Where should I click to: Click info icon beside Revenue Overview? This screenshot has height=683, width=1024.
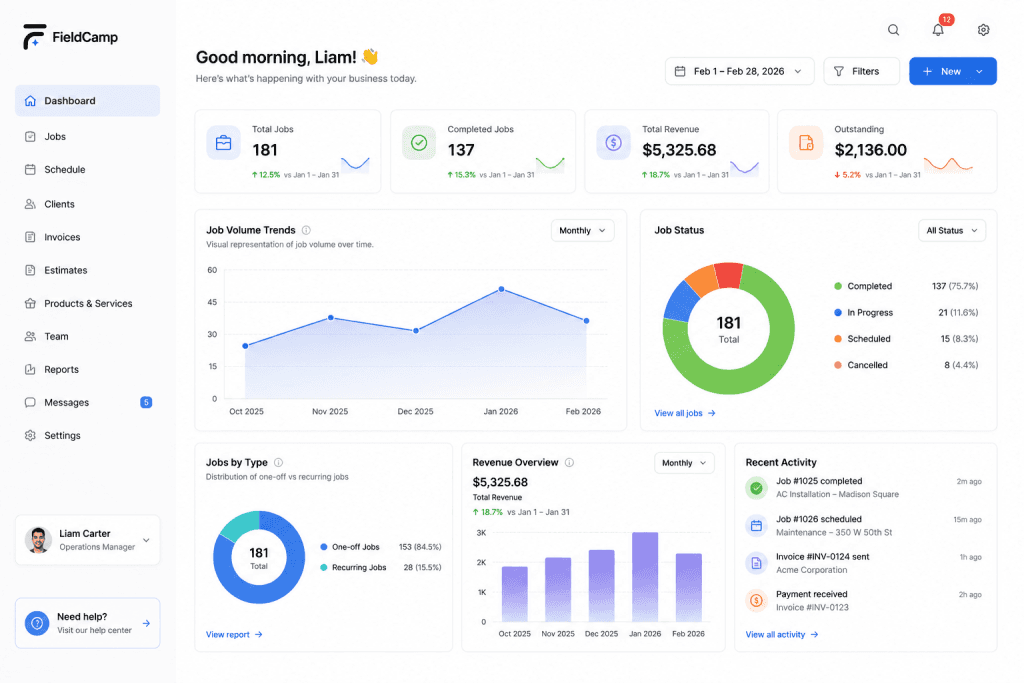click(x=569, y=462)
